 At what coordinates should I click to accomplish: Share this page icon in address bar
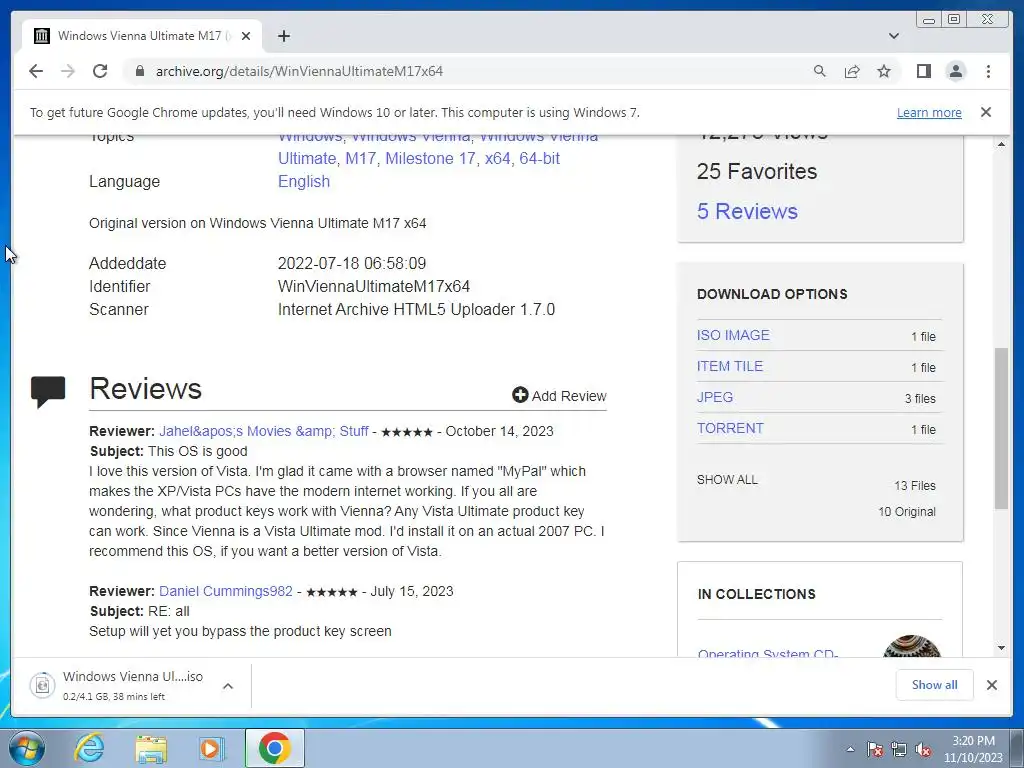pyautogui.click(x=852, y=71)
